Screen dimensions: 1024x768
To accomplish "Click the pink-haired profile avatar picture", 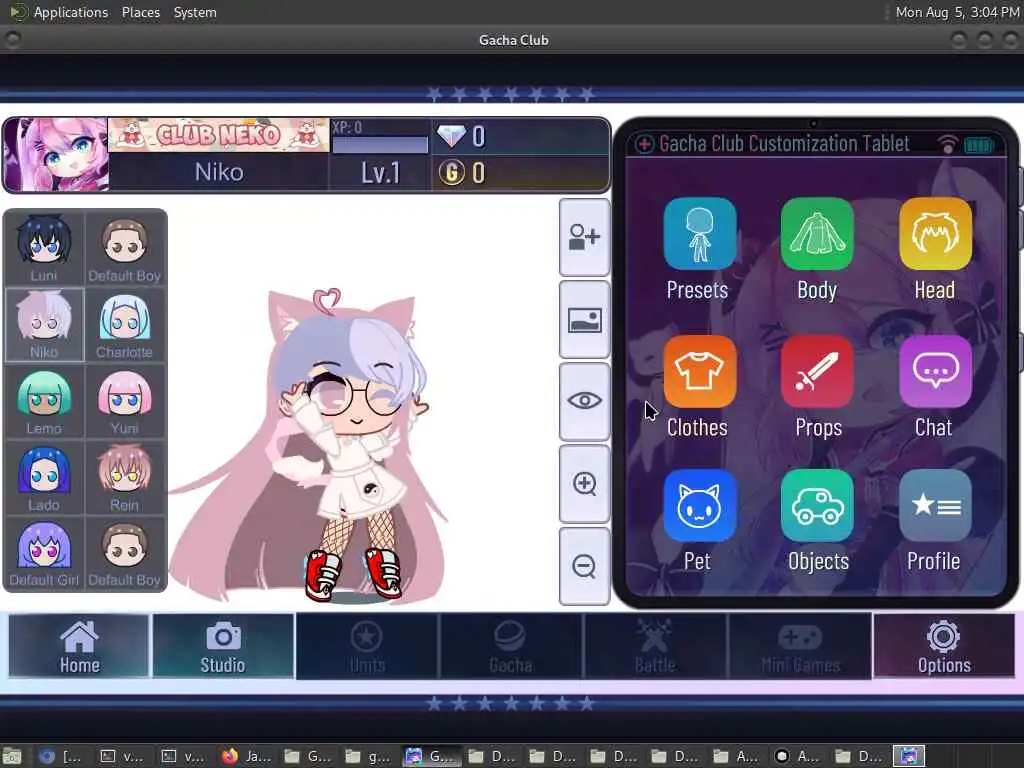I will (56, 155).
